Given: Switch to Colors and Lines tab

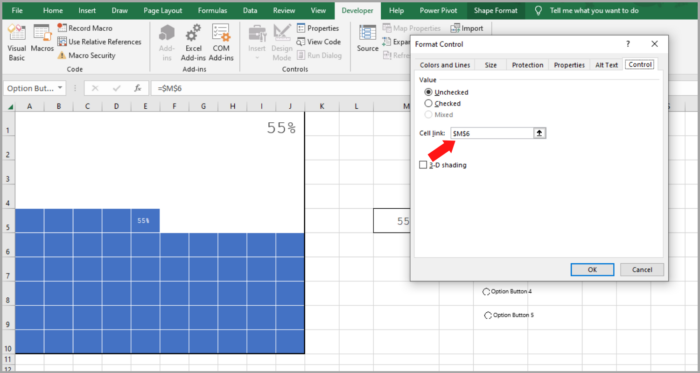Looking at the screenshot, I should pyautogui.click(x=445, y=65).
